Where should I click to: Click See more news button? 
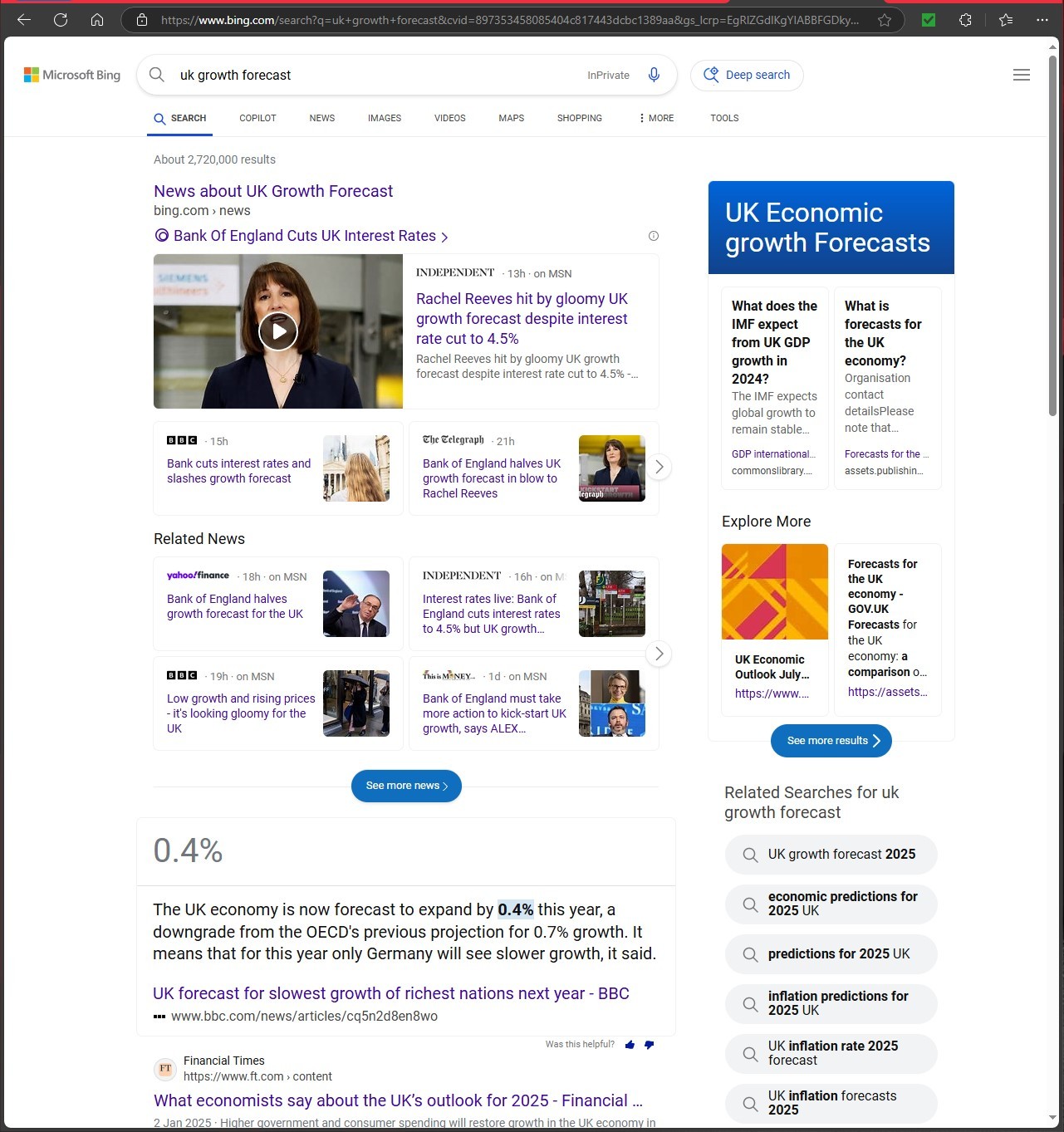[406, 786]
